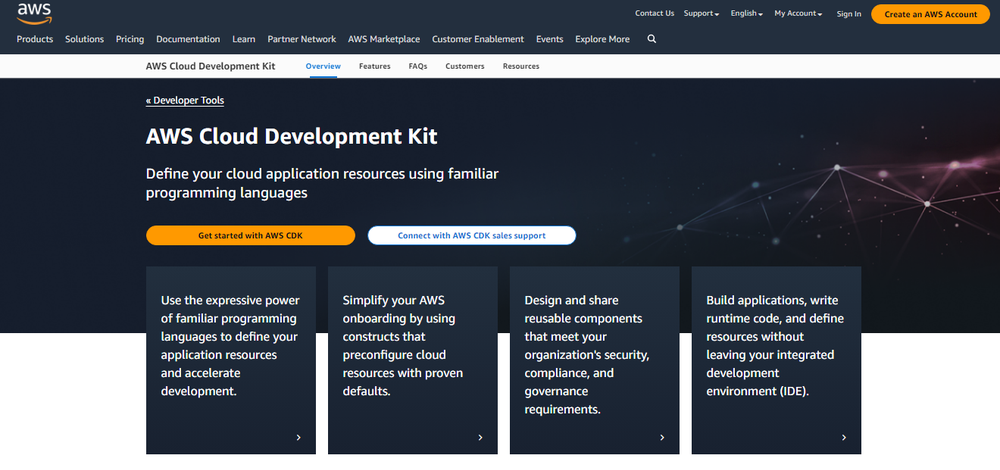Click Connect with AWS CDK sales support
Viewport: 1000px width, 470px height.
click(472, 235)
